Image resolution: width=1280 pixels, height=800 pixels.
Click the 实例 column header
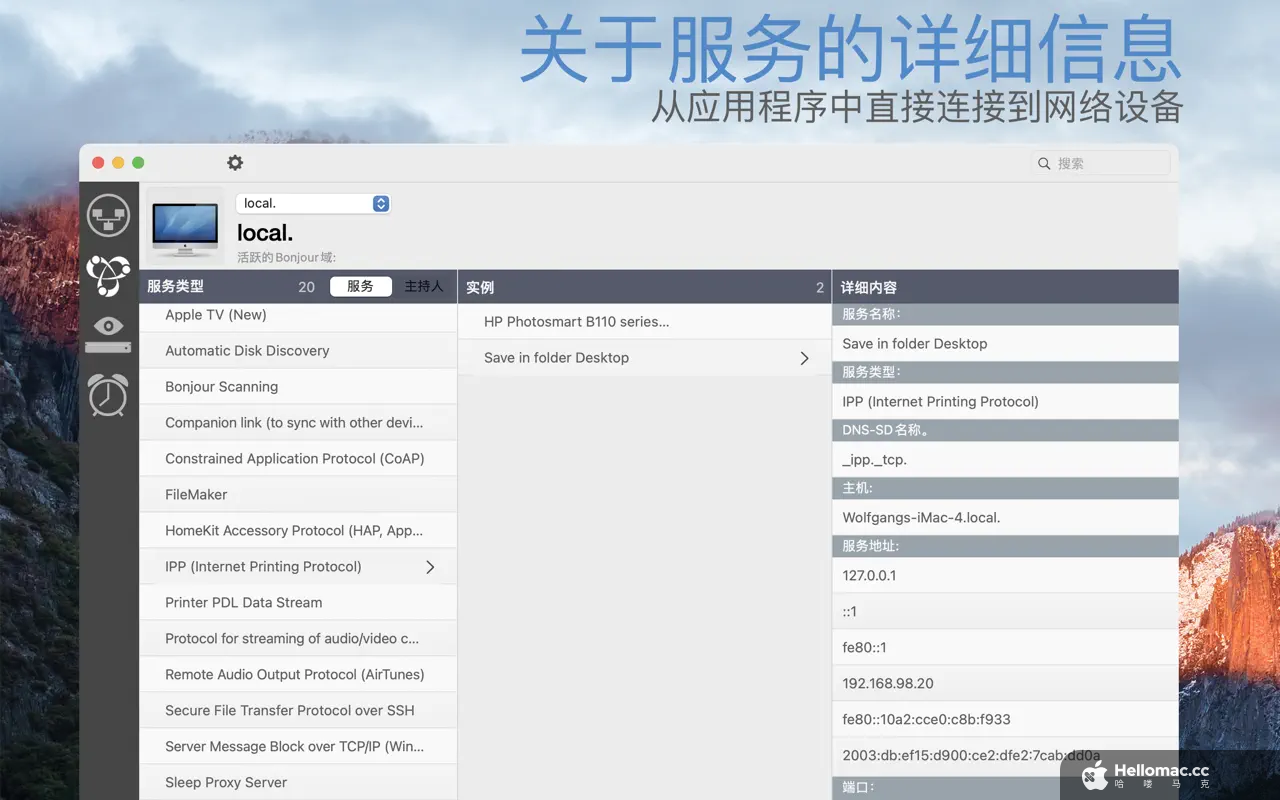click(480, 287)
